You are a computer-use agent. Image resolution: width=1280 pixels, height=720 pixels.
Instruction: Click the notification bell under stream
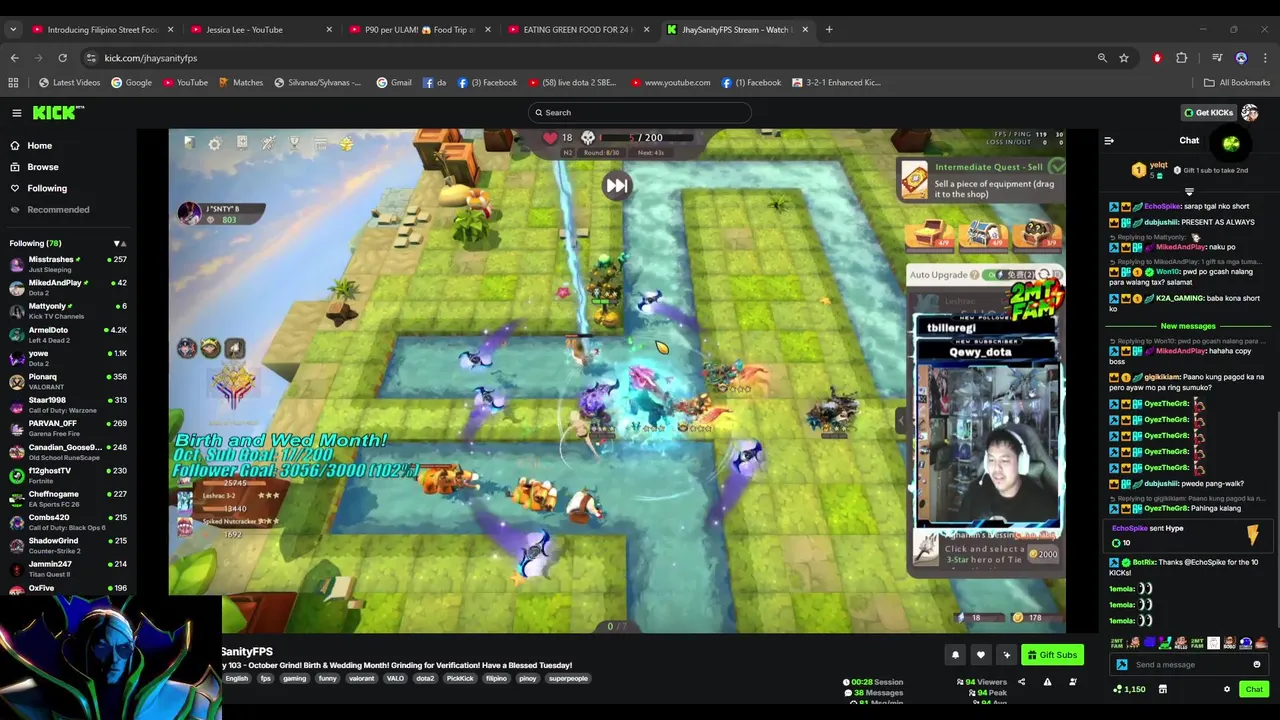(x=955, y=655)
